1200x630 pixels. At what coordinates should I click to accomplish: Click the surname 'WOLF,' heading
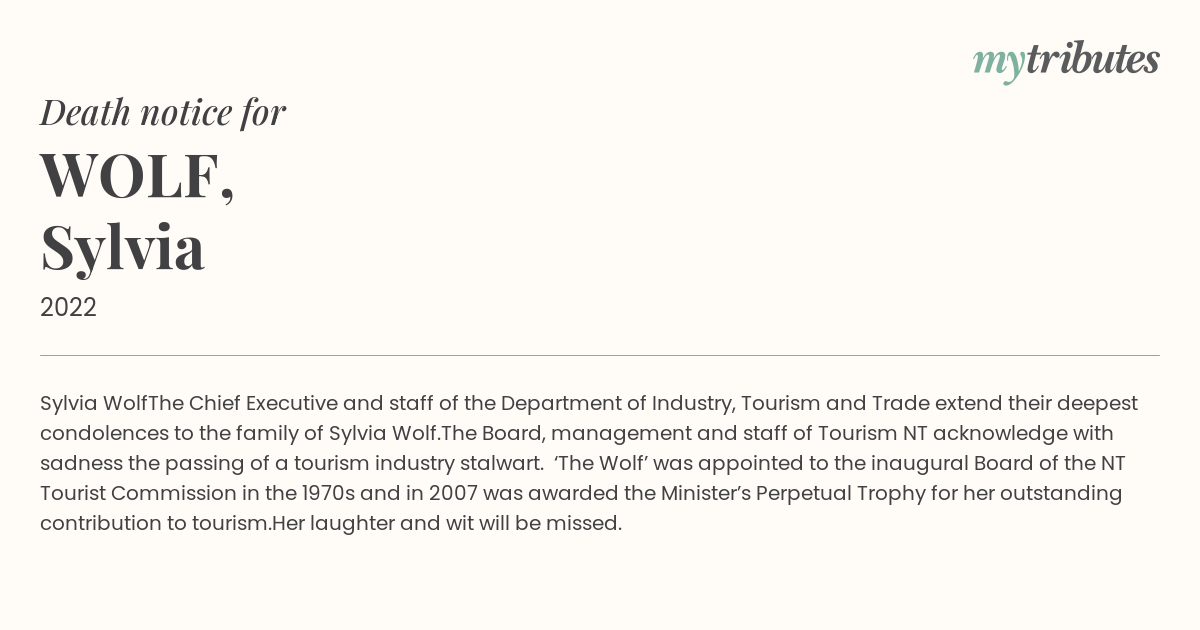pyautogui.click(x=138, y=176)
